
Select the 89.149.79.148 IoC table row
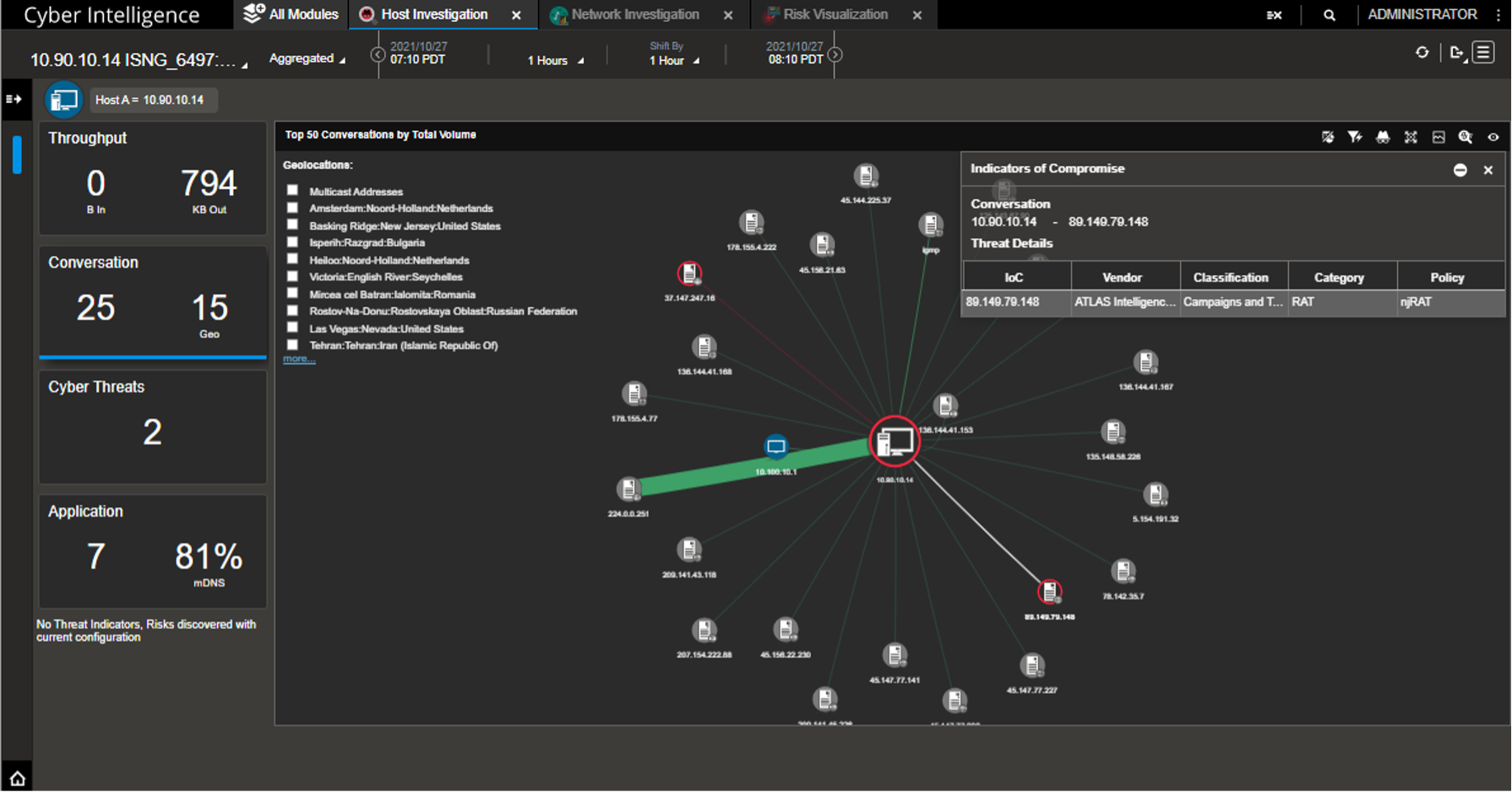pos(1232,302)
